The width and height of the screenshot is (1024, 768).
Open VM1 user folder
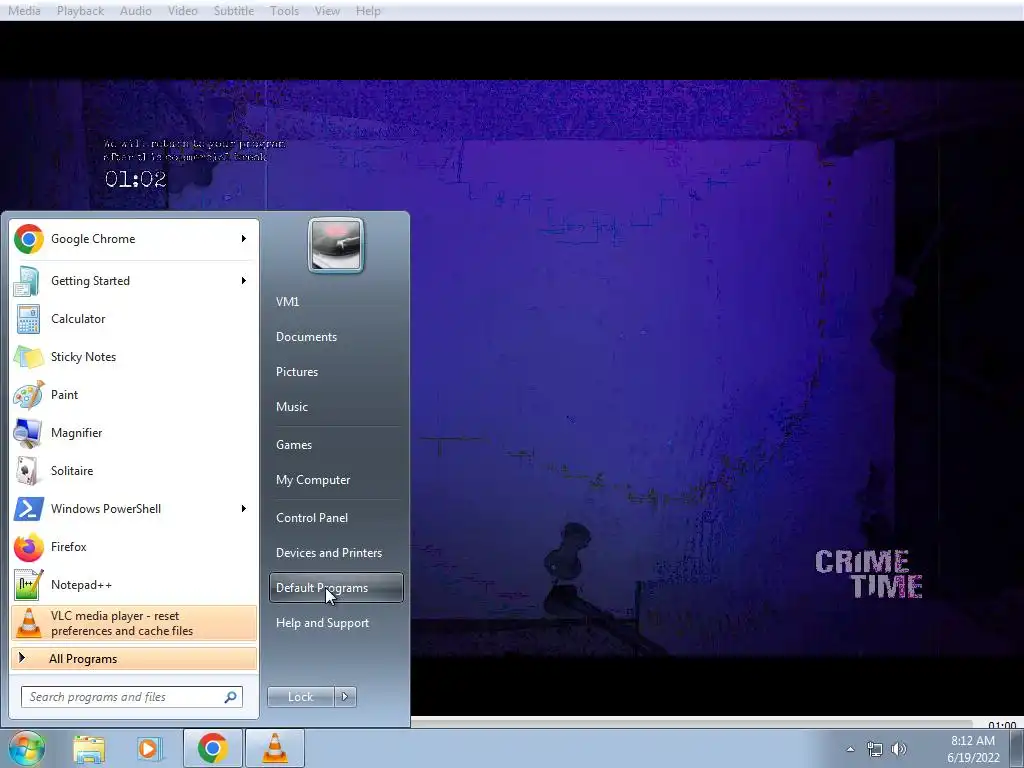click(336, 302)
